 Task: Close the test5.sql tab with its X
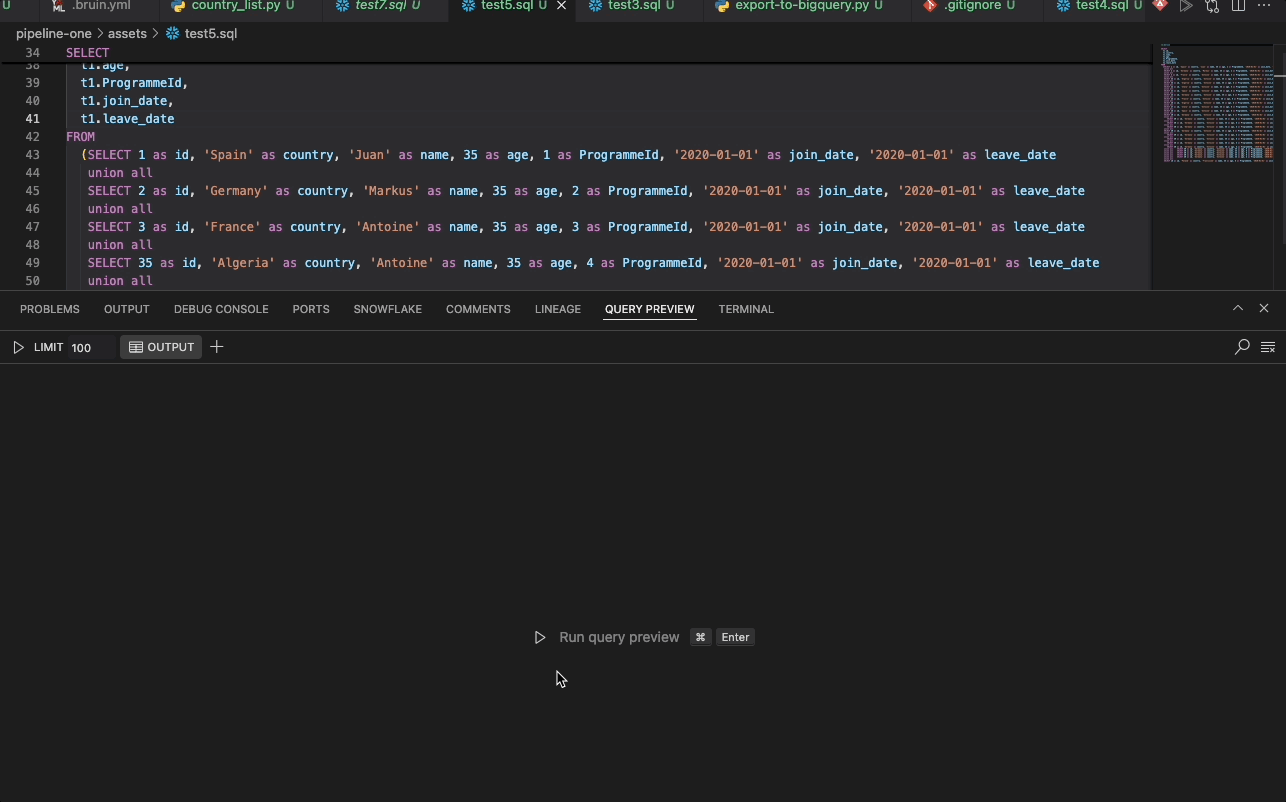561,6
